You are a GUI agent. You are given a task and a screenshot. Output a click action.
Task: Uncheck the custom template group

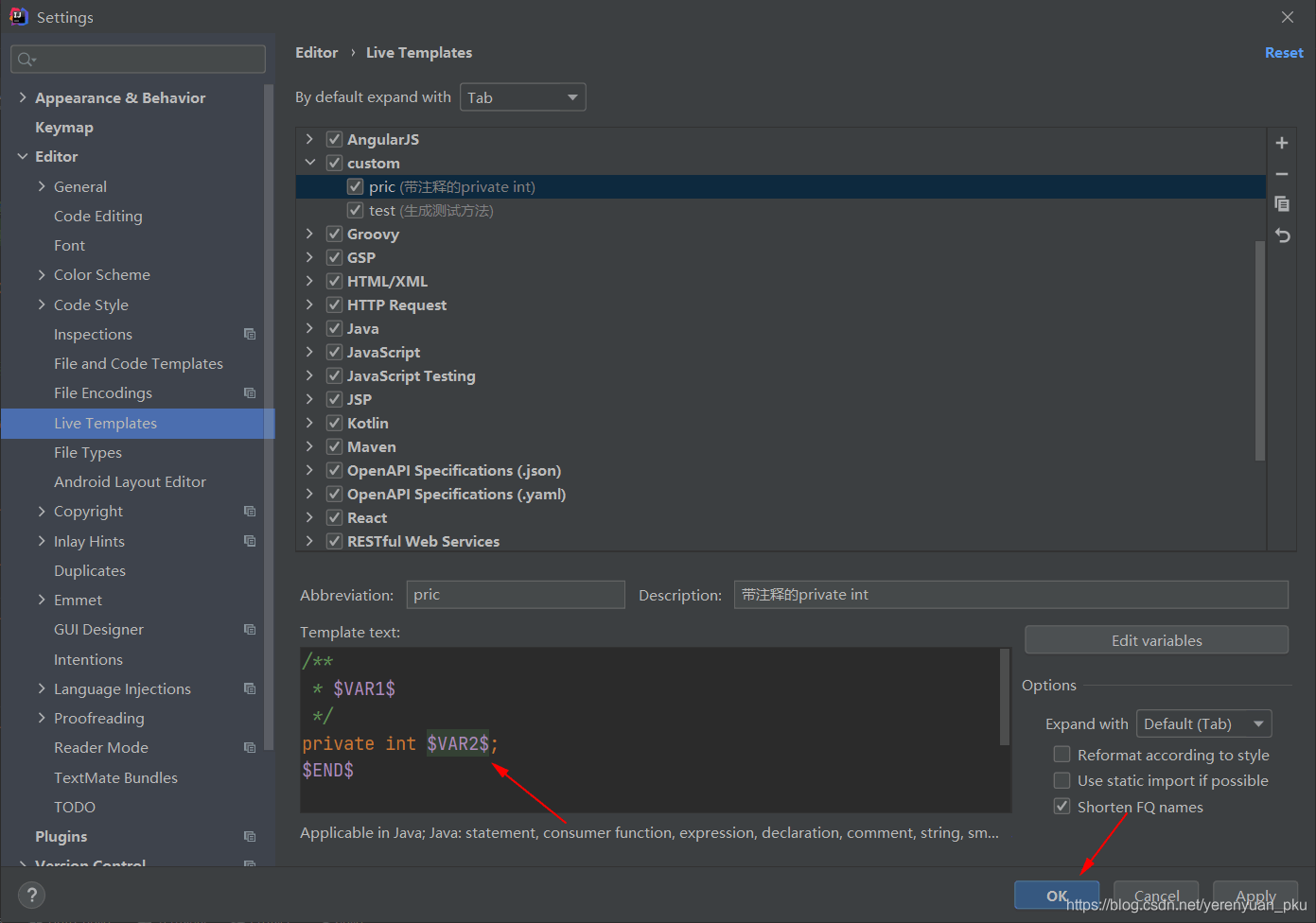point(334,163)
